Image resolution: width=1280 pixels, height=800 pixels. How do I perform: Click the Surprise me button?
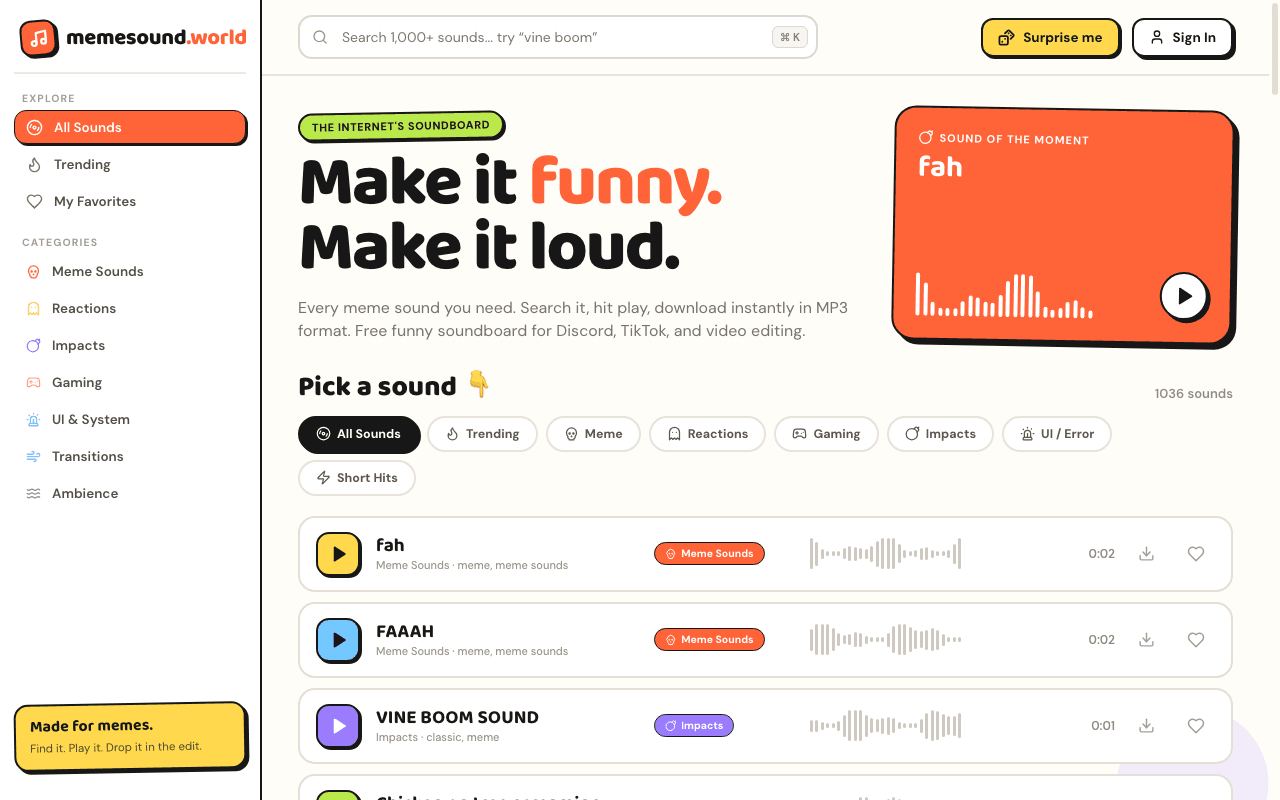coord(1050,37)
